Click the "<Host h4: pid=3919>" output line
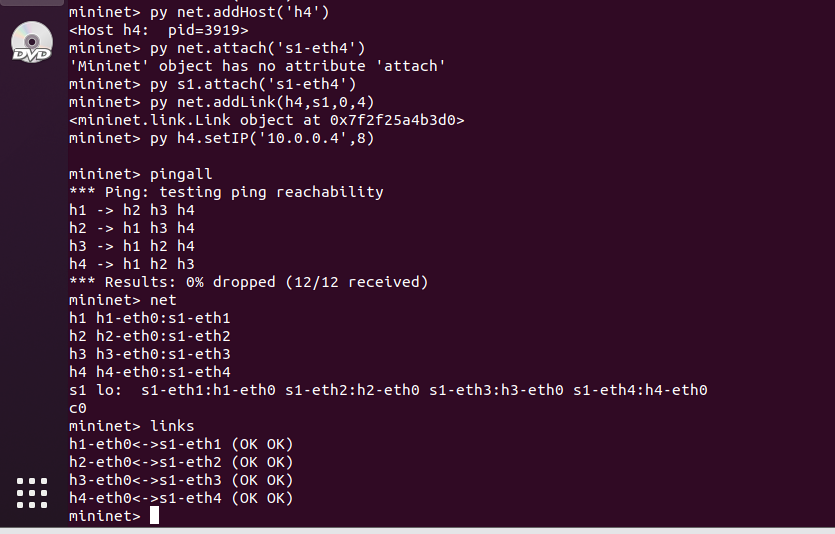The image size is (835, 534). [159, 30]
